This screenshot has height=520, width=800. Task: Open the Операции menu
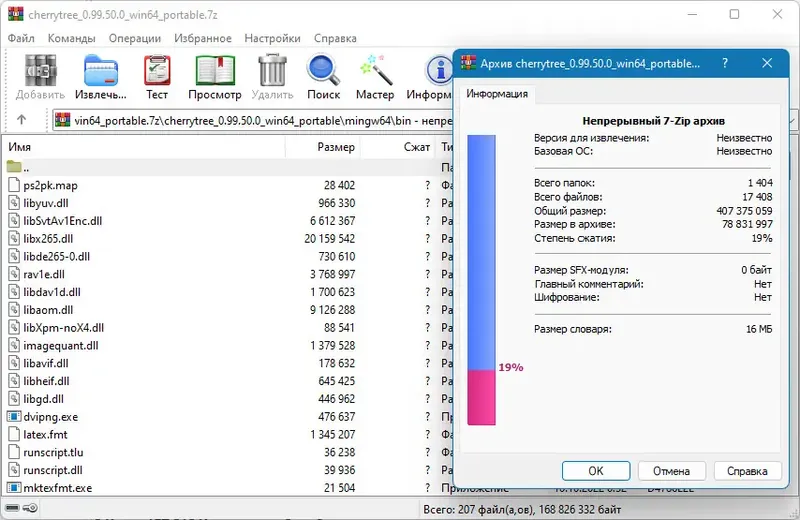(x=135, y=38)
